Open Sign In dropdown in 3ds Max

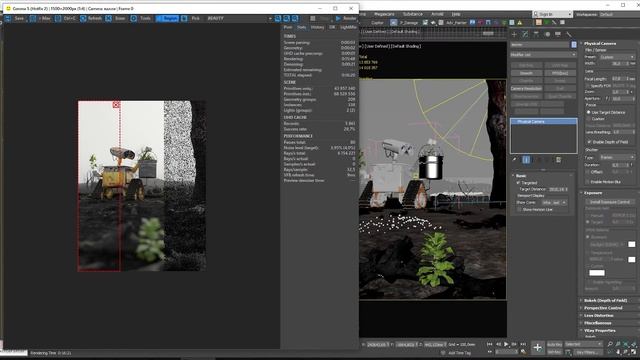tap(552, 14)
